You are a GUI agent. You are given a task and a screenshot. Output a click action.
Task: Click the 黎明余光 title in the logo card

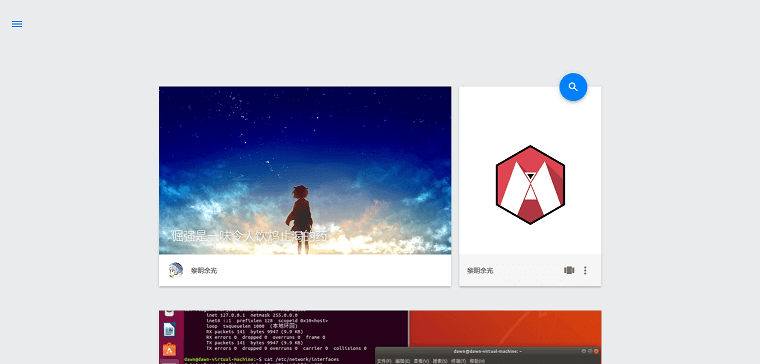[480, 270]
